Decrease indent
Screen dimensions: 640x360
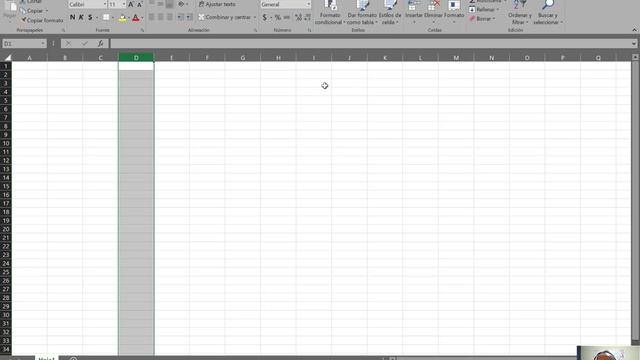click(x=180, y=17)
